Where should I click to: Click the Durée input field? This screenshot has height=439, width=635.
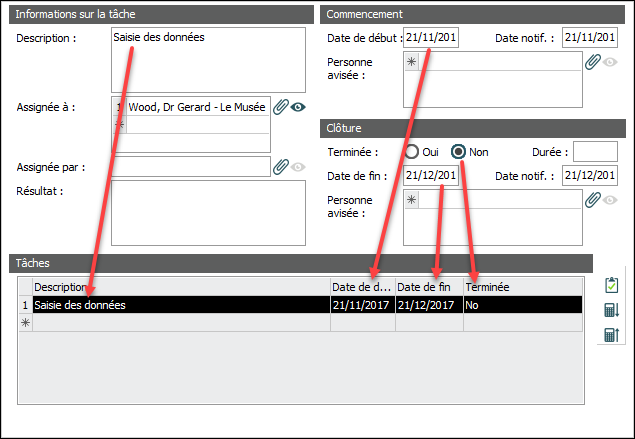(x=595, y=152)
